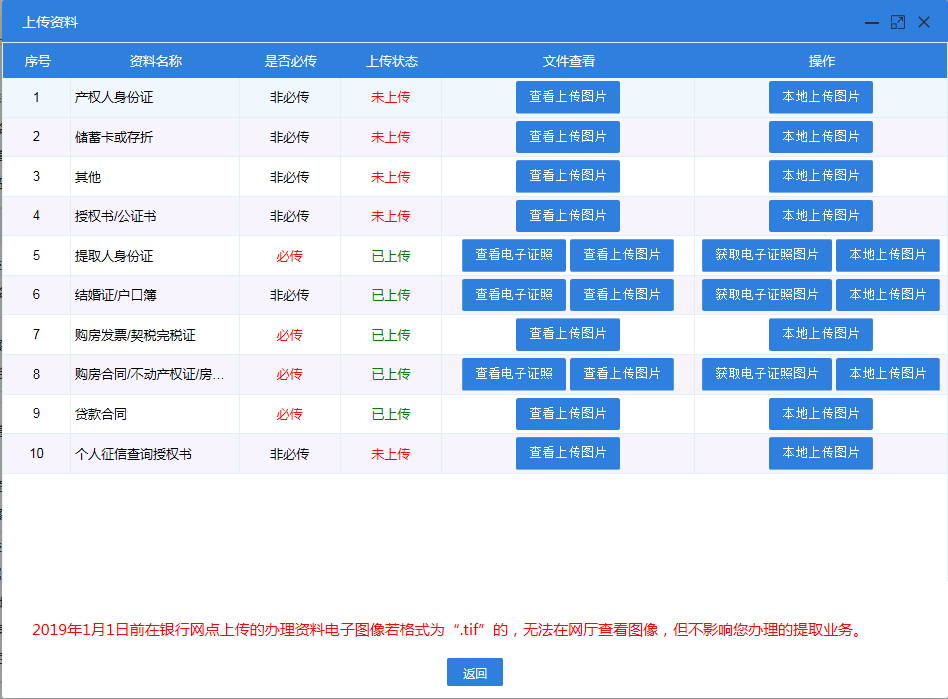Screen dimensions: 948x699
Task: 查看提取人身份证电子证照
Action: (513, 255)
